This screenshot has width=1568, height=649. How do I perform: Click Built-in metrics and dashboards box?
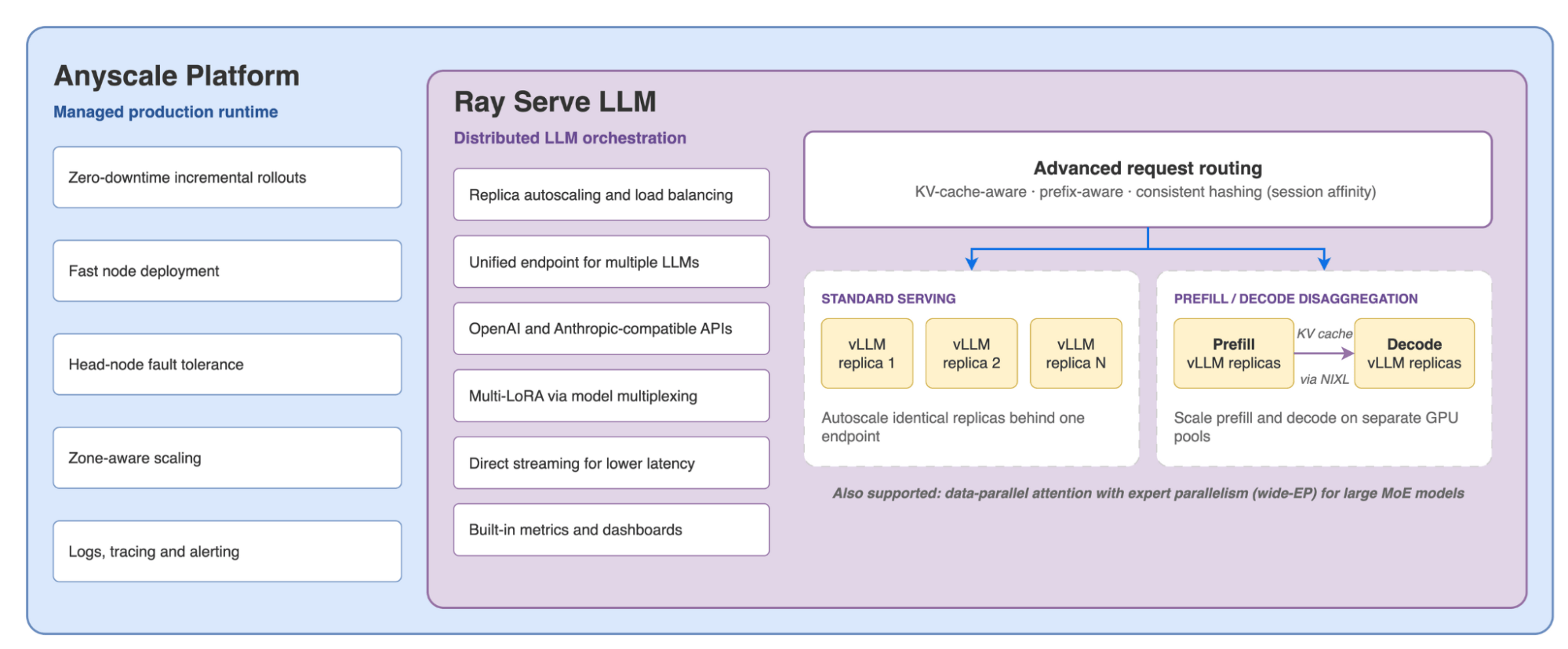point(611,530)
